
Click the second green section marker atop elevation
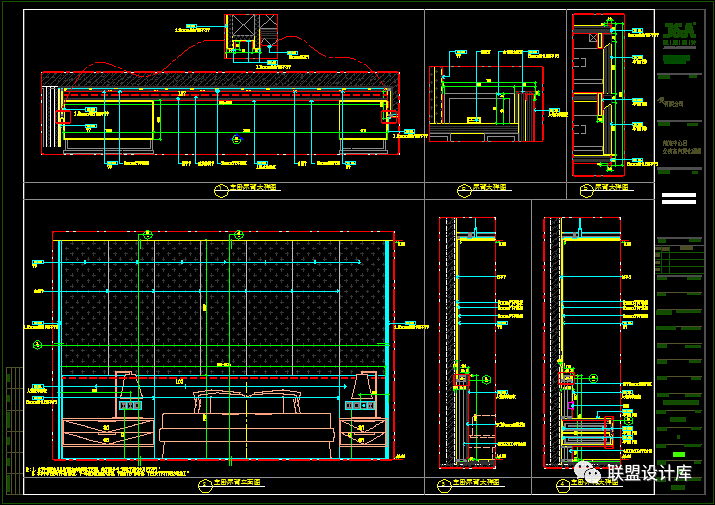(236, 234)
